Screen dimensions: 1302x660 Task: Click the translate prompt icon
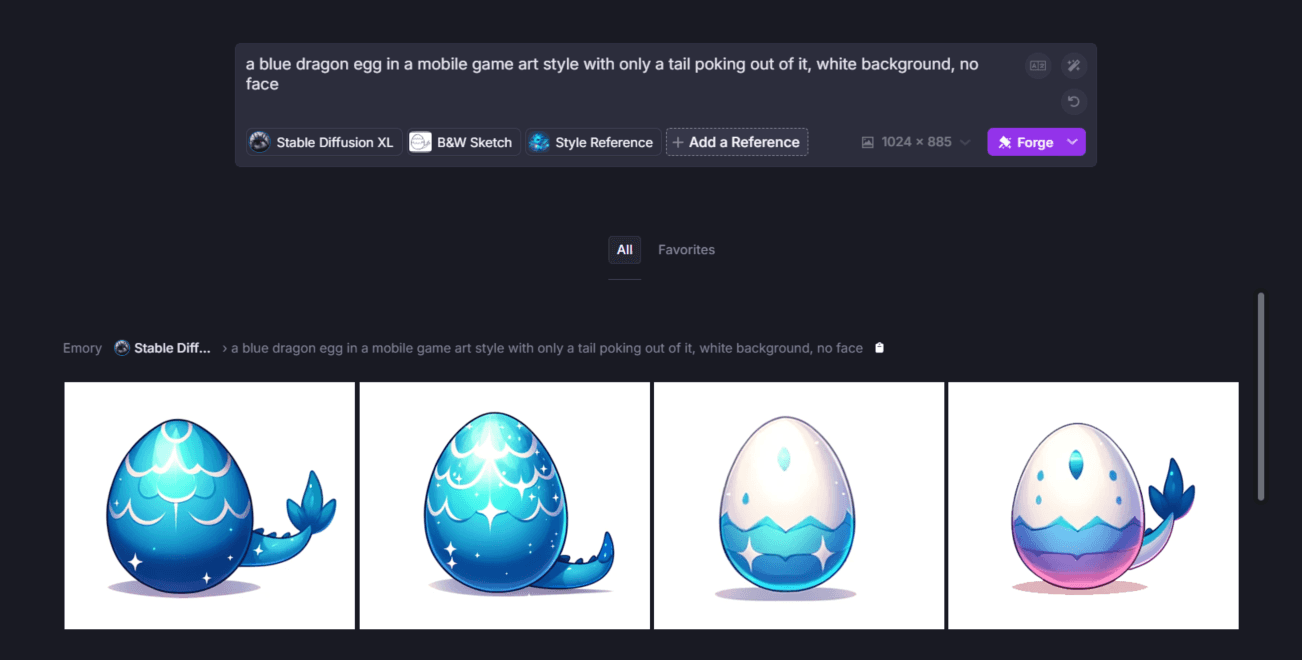click(1038, 66)
